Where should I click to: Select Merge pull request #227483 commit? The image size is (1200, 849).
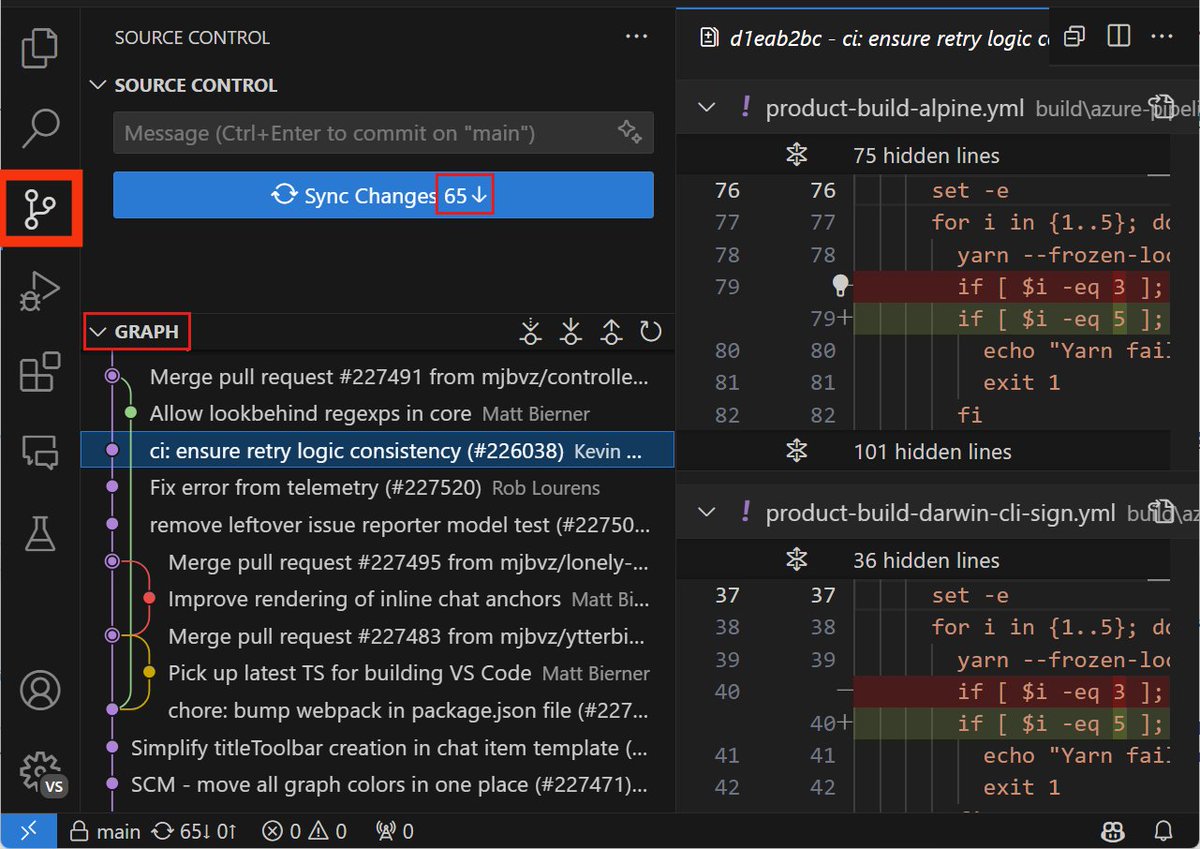coord(377,636)
